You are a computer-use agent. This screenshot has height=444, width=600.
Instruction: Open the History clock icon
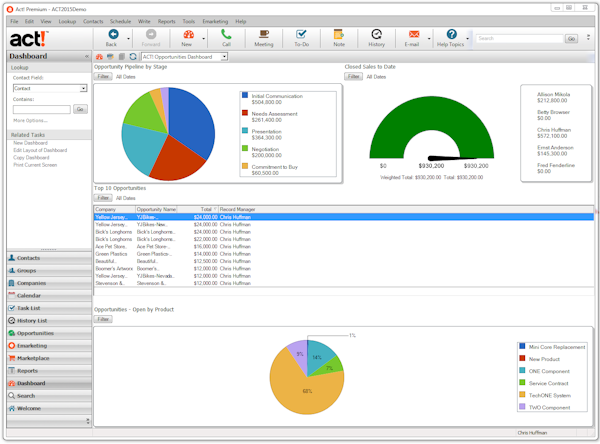(x=376, y=35)
